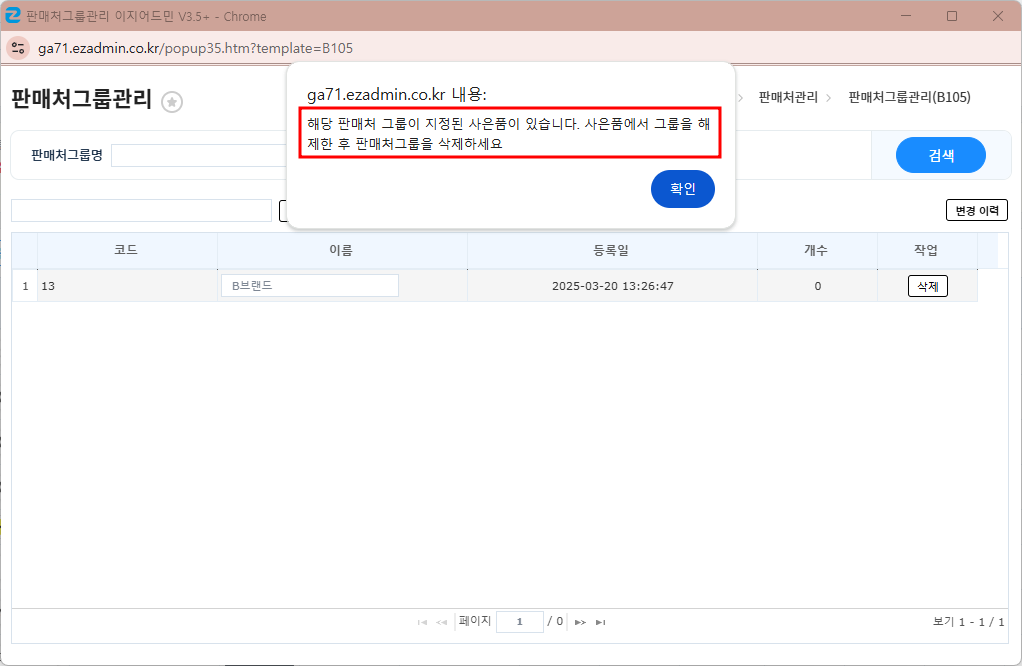Go to first page using pager icon

click(x=422, y=622)
